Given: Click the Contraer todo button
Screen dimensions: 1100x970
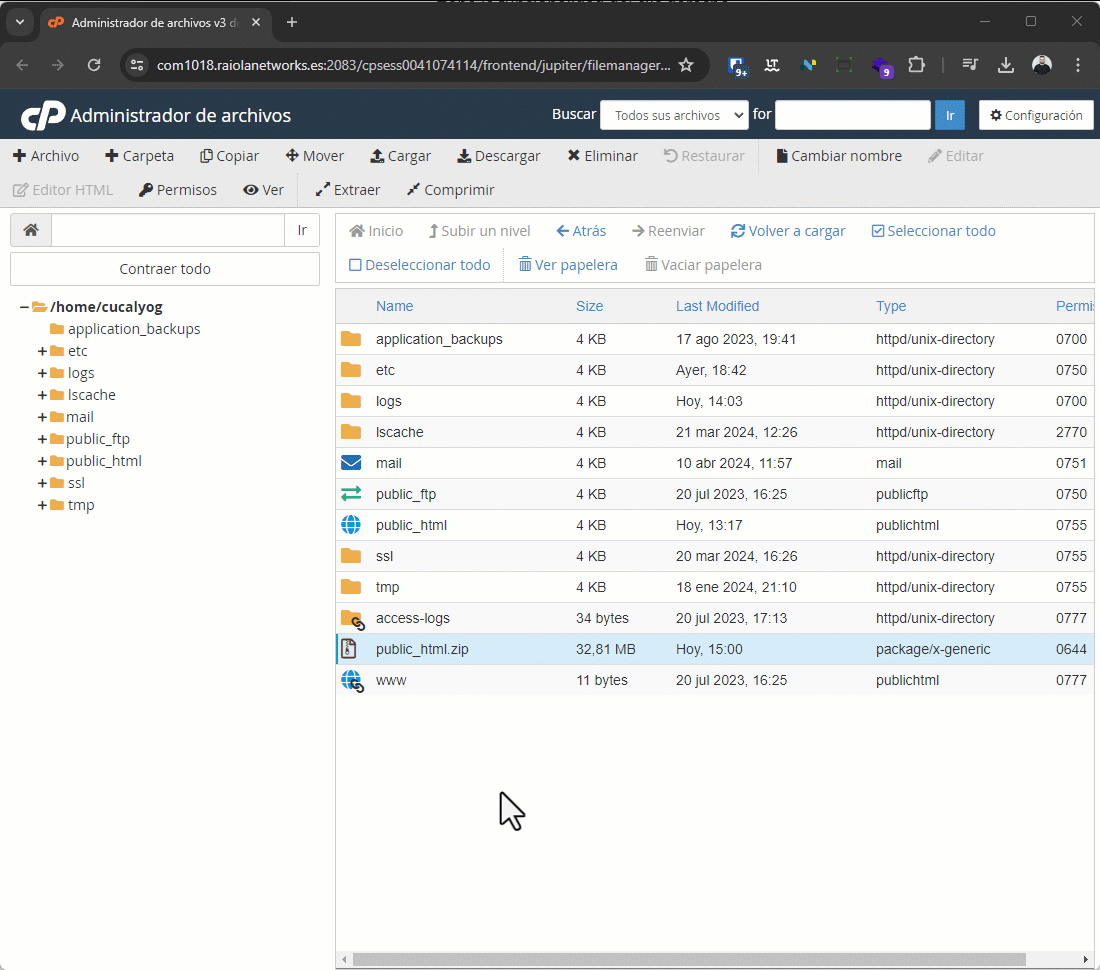Looking at the screenshot, I should [164, 268].
